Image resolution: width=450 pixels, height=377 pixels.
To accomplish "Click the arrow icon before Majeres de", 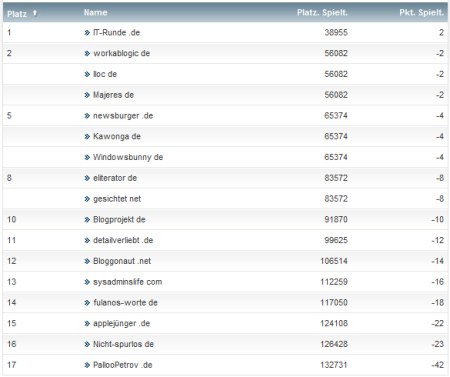I will (x=87, y=95).
